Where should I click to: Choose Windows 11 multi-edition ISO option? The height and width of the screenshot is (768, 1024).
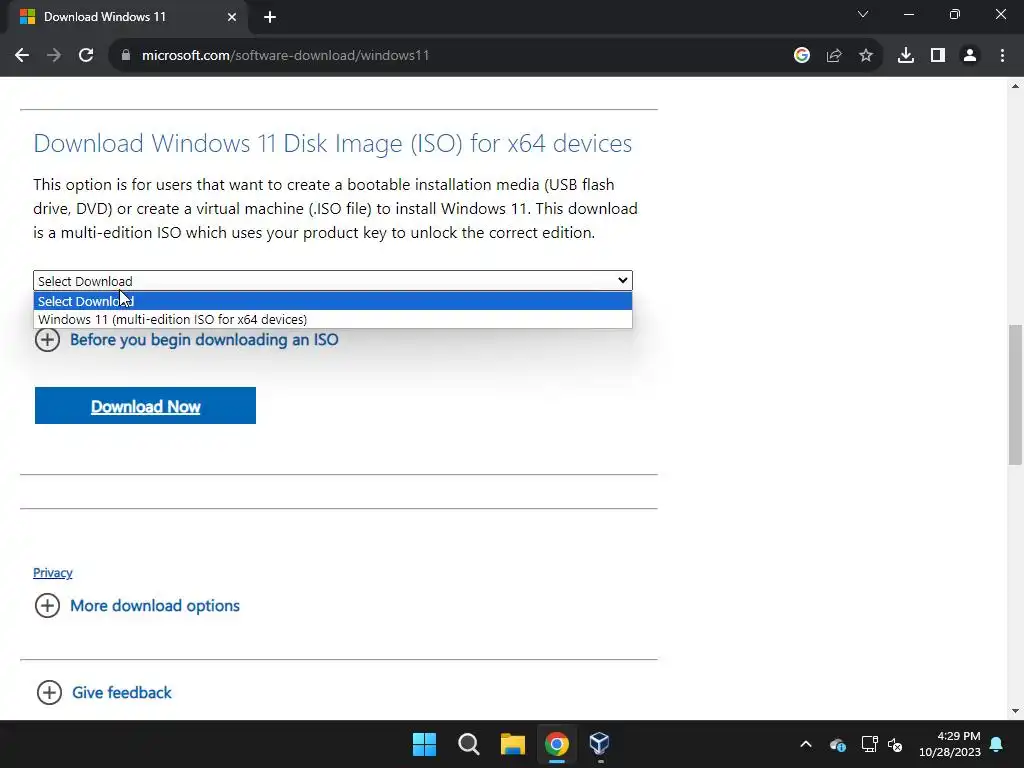coord(332,319)
